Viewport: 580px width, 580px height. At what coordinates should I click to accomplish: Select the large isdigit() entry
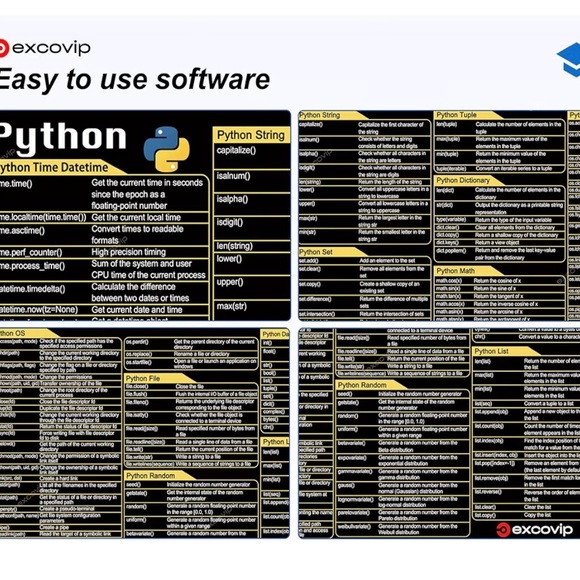coord(230,222)
